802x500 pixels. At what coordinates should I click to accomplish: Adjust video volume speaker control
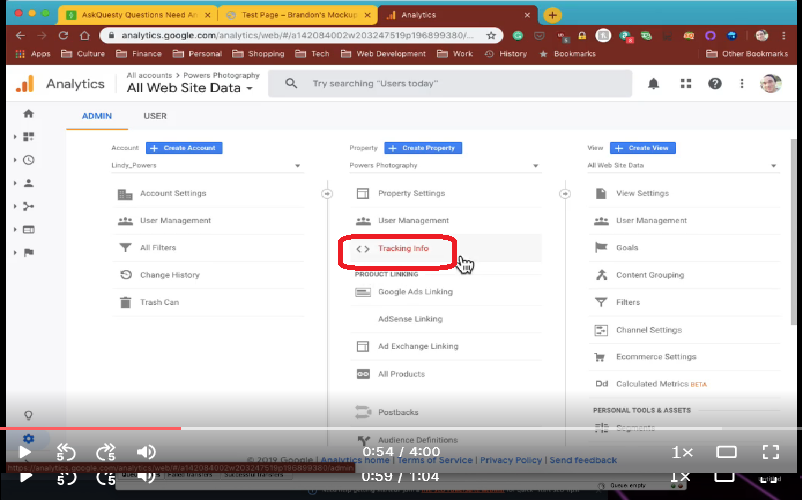click(146, 452)
